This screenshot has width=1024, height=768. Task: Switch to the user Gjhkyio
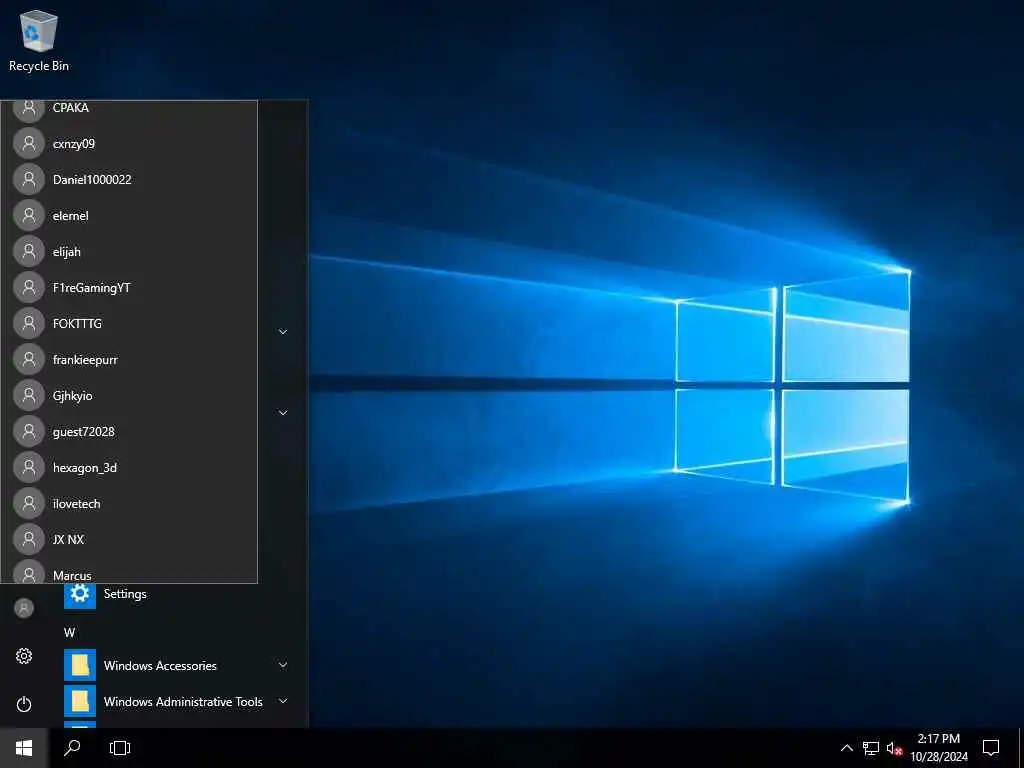(x=129, y=395)
